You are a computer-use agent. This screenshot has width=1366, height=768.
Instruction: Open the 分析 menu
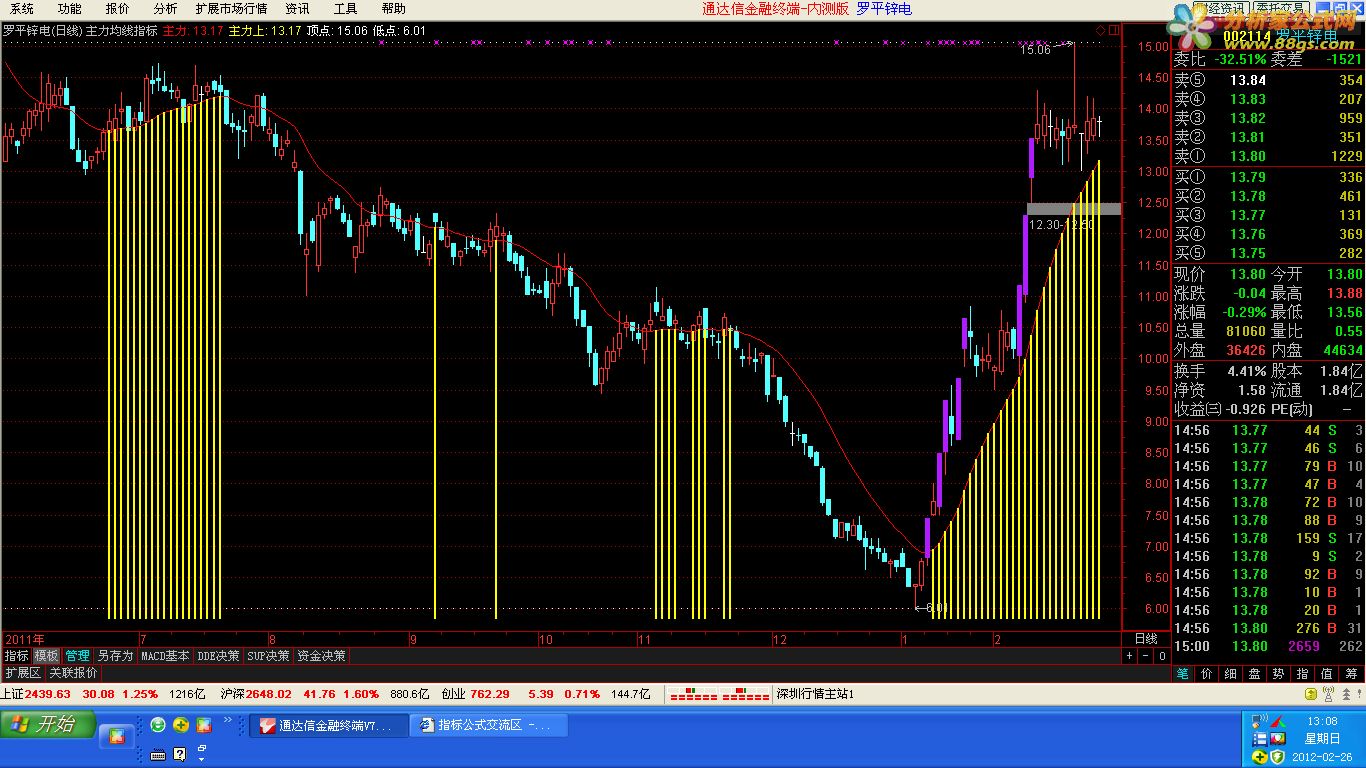[165, 9]
